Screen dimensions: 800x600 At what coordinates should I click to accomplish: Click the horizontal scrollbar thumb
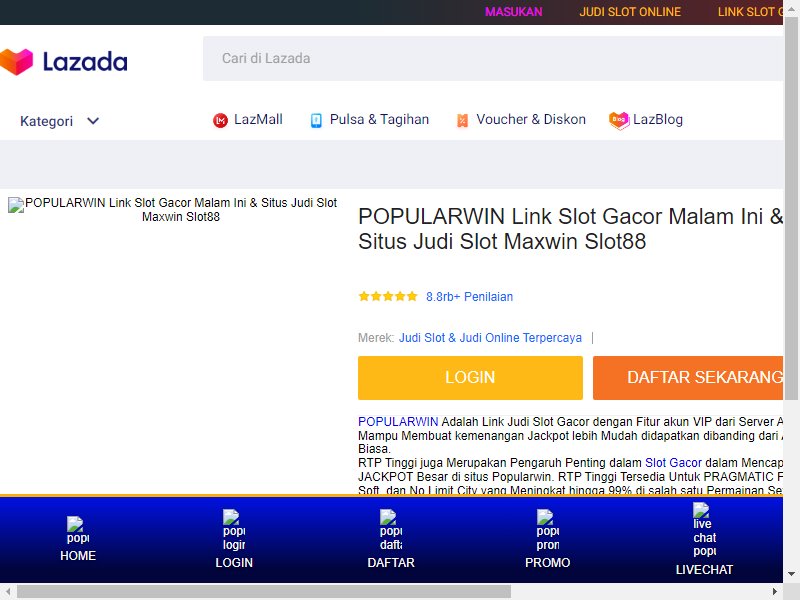pos(264,591)
